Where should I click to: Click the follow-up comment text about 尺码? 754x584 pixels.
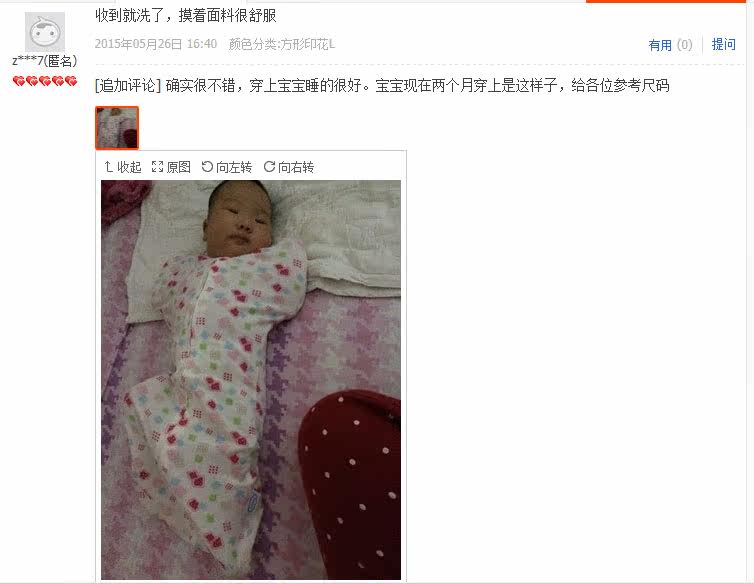coord(417,86)
